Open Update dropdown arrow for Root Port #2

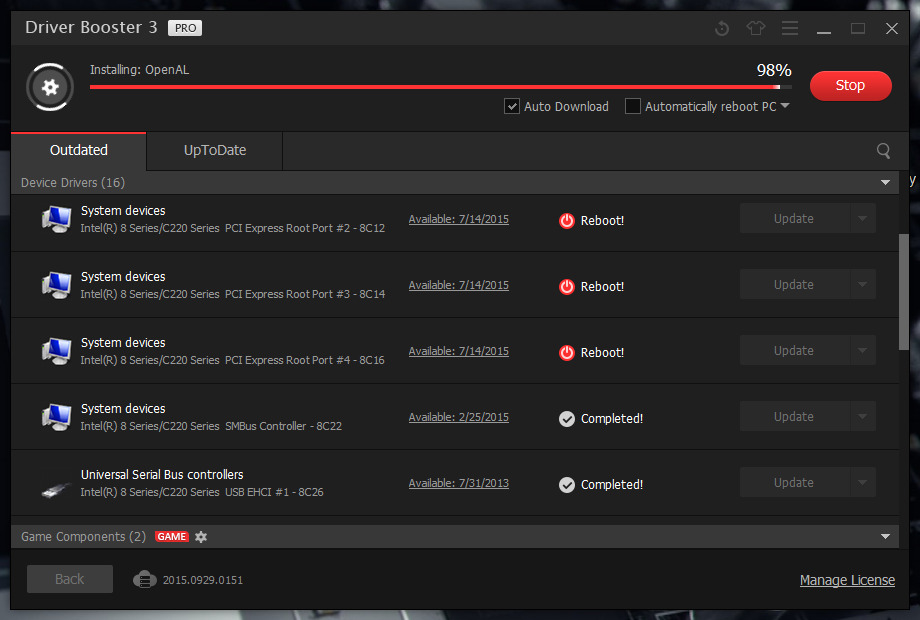(x=862, y=218)
